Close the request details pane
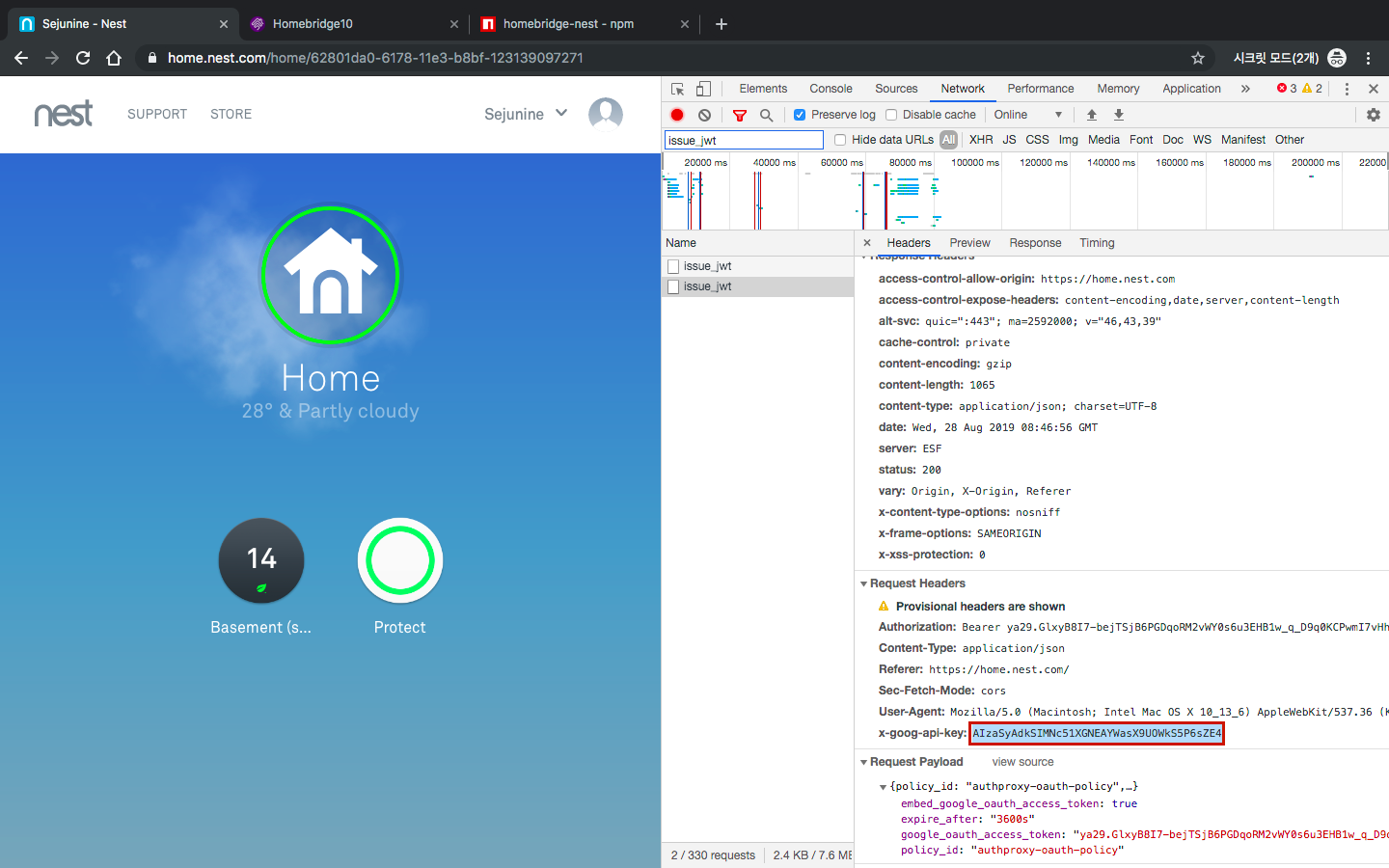The image size is (1389, 868). click(867, 243)
